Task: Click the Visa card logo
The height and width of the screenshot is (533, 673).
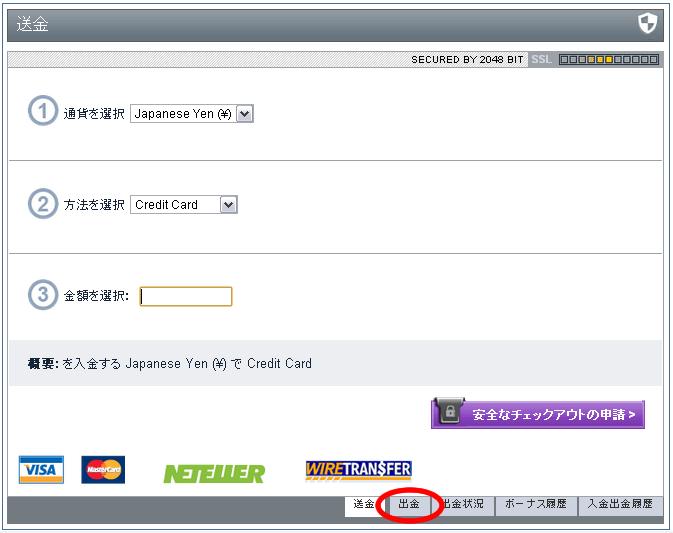Action: [x=41, y=470]
